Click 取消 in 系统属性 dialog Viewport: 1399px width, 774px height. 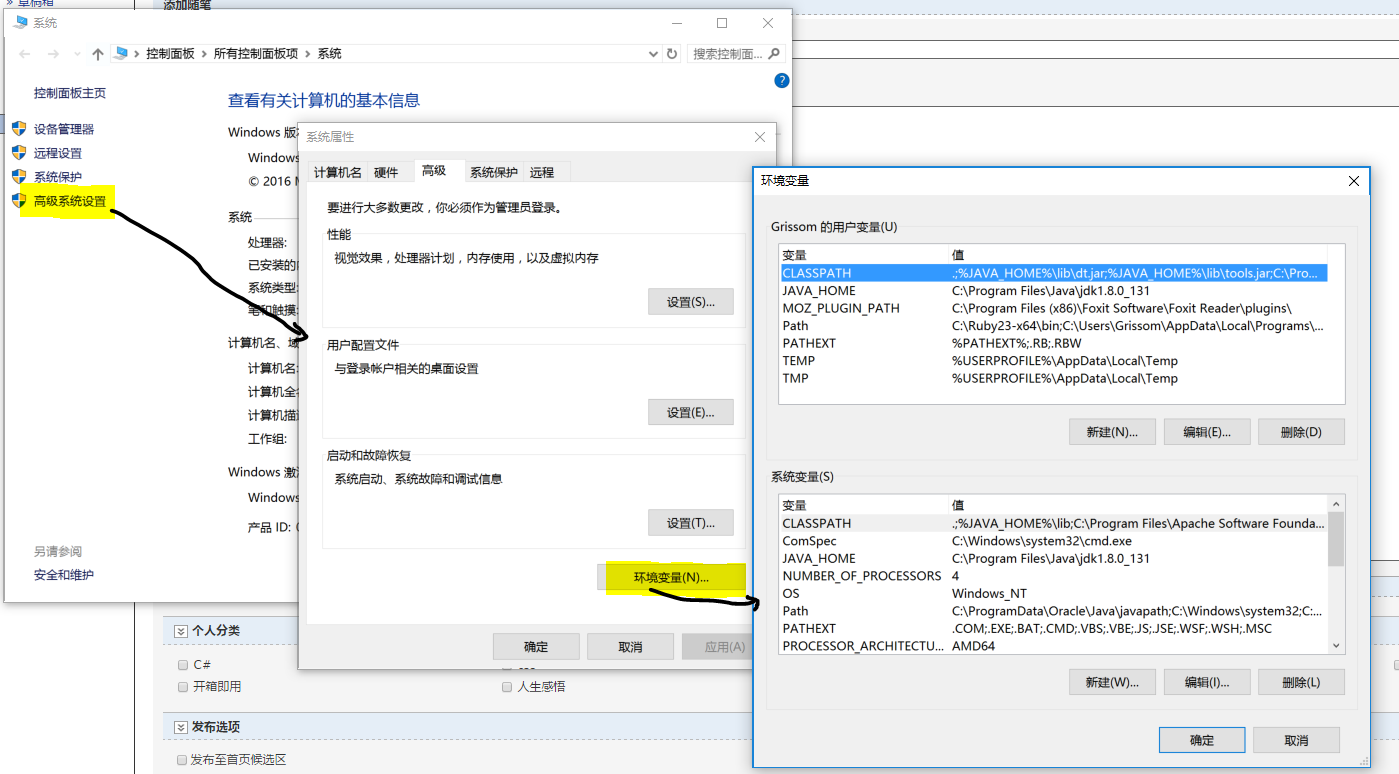630,646
